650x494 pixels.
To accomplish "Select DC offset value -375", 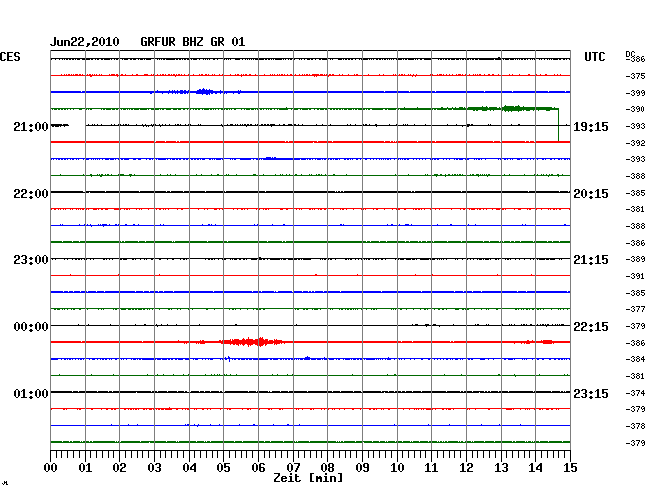I will click(x=635, y=76).
